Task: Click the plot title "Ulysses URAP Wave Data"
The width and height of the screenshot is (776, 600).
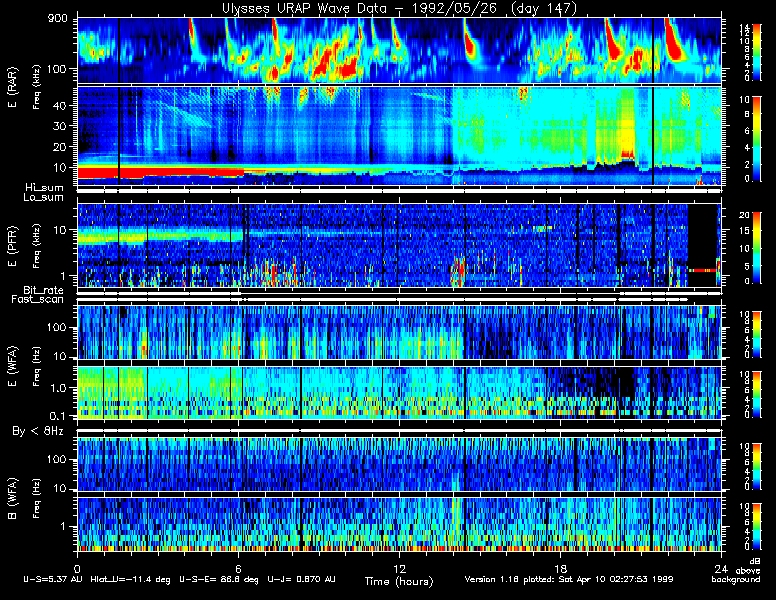Action: click(305, 8)
